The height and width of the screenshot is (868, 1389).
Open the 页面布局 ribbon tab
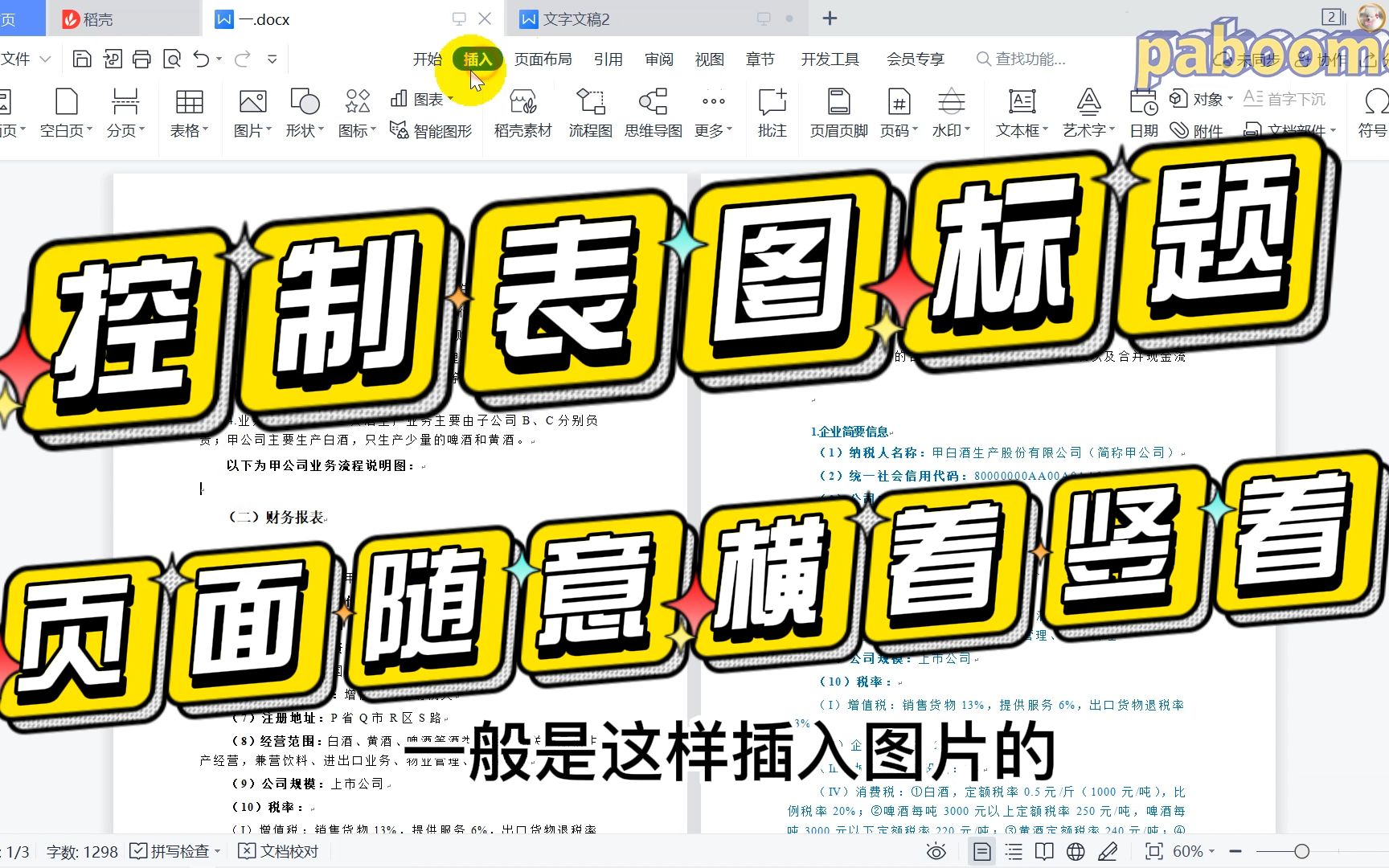(x=543, y=59)
